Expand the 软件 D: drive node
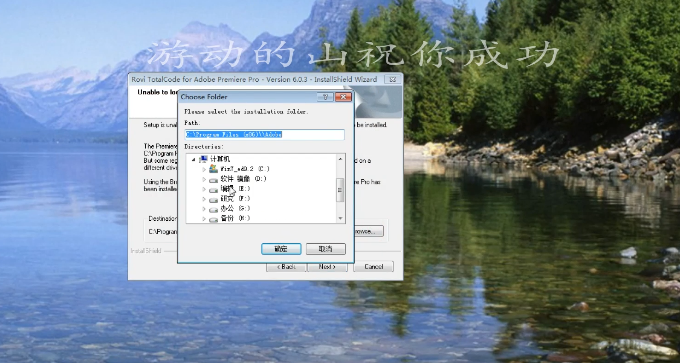The width and height of the screenshot is (680, 363). (x=204, y=179)
